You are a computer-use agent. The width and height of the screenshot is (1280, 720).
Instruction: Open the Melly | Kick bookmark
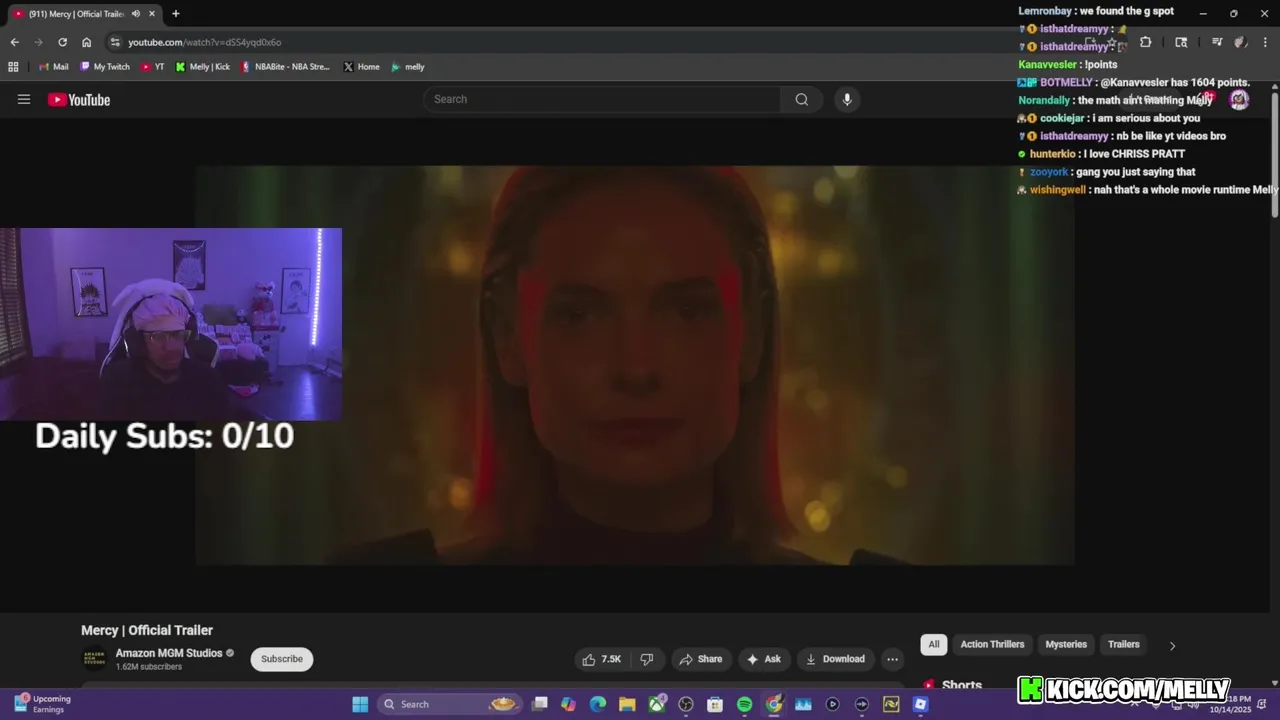(x=202, y=67)
